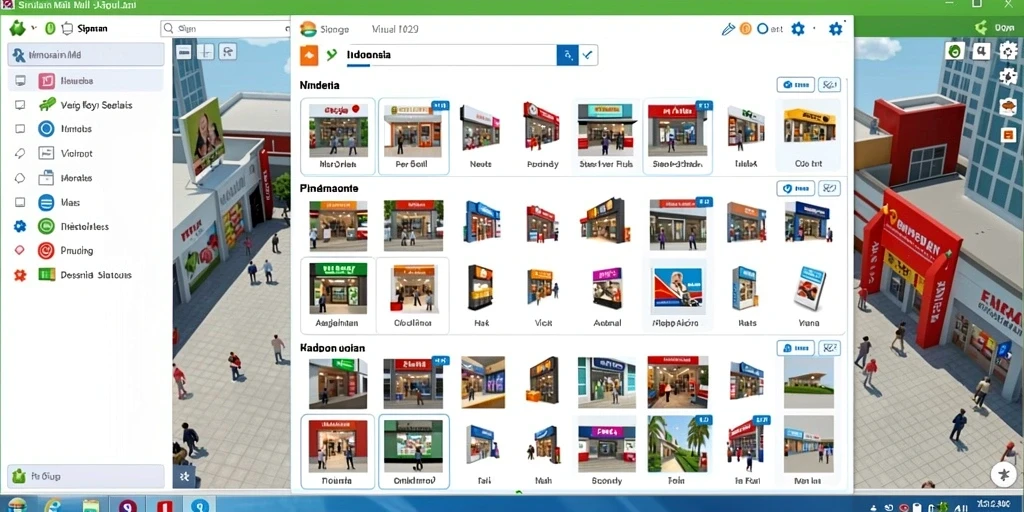
Task: Click the blue search button in the dialog
Action: pyautogui.click(x=567, y=56)
